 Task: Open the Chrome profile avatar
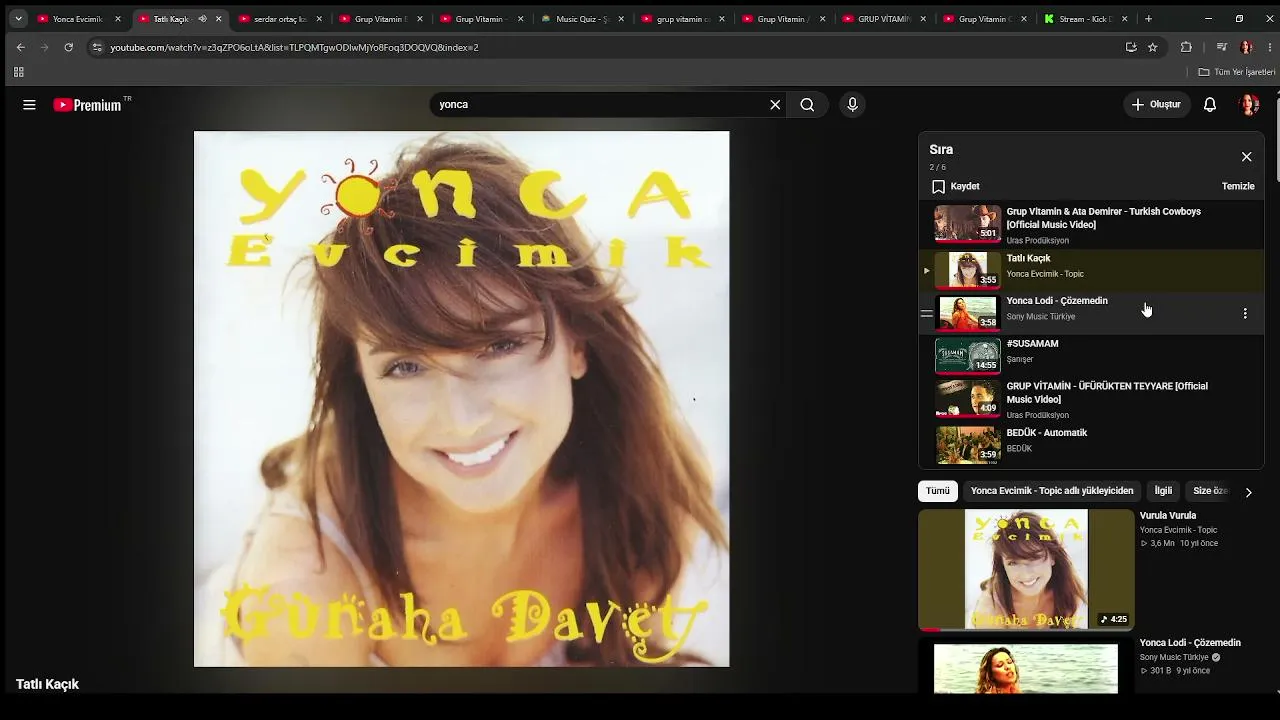coord(1246,47)
